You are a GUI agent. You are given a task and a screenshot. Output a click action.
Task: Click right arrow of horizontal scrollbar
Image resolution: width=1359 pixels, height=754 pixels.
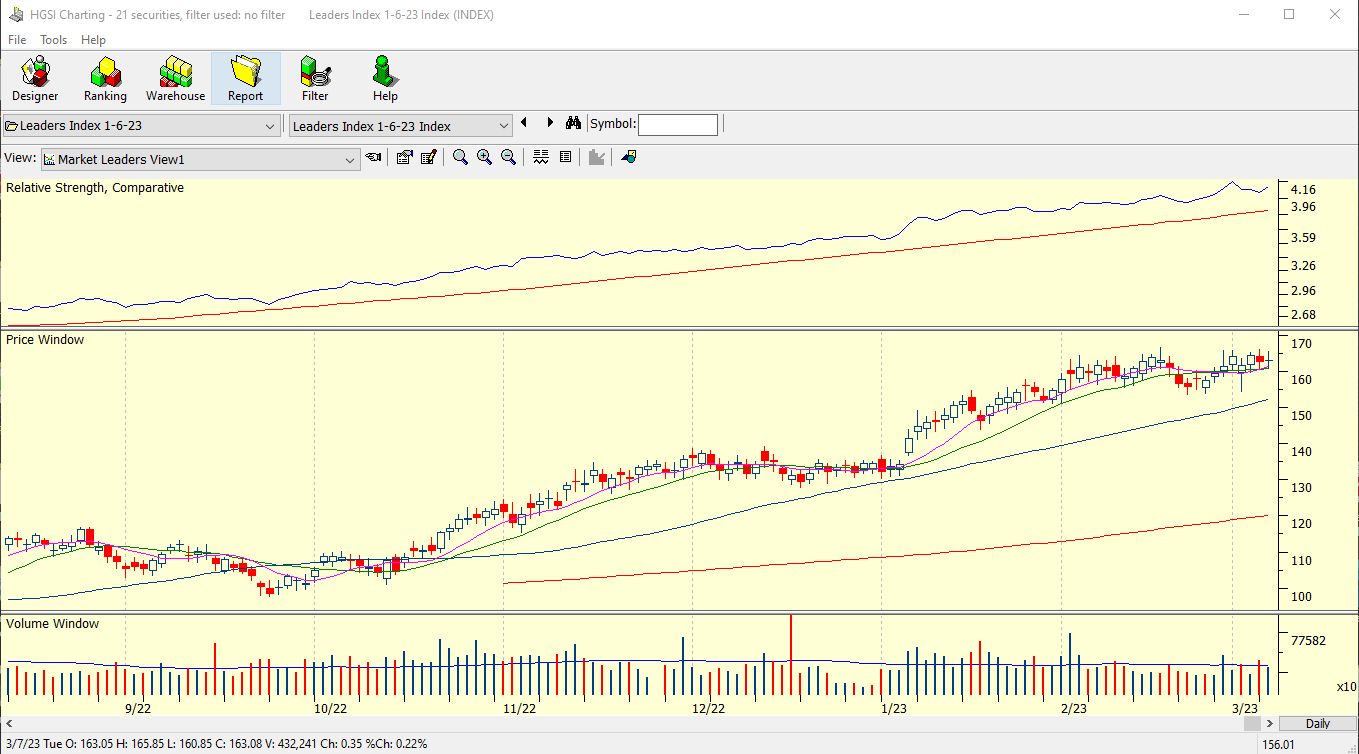click(x=1270, y=723)
